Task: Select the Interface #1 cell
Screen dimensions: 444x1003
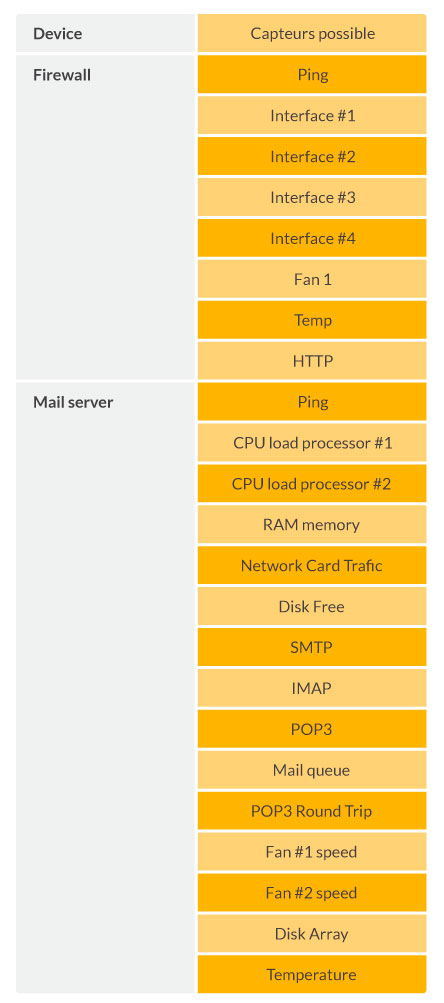Action: point(312,115)
